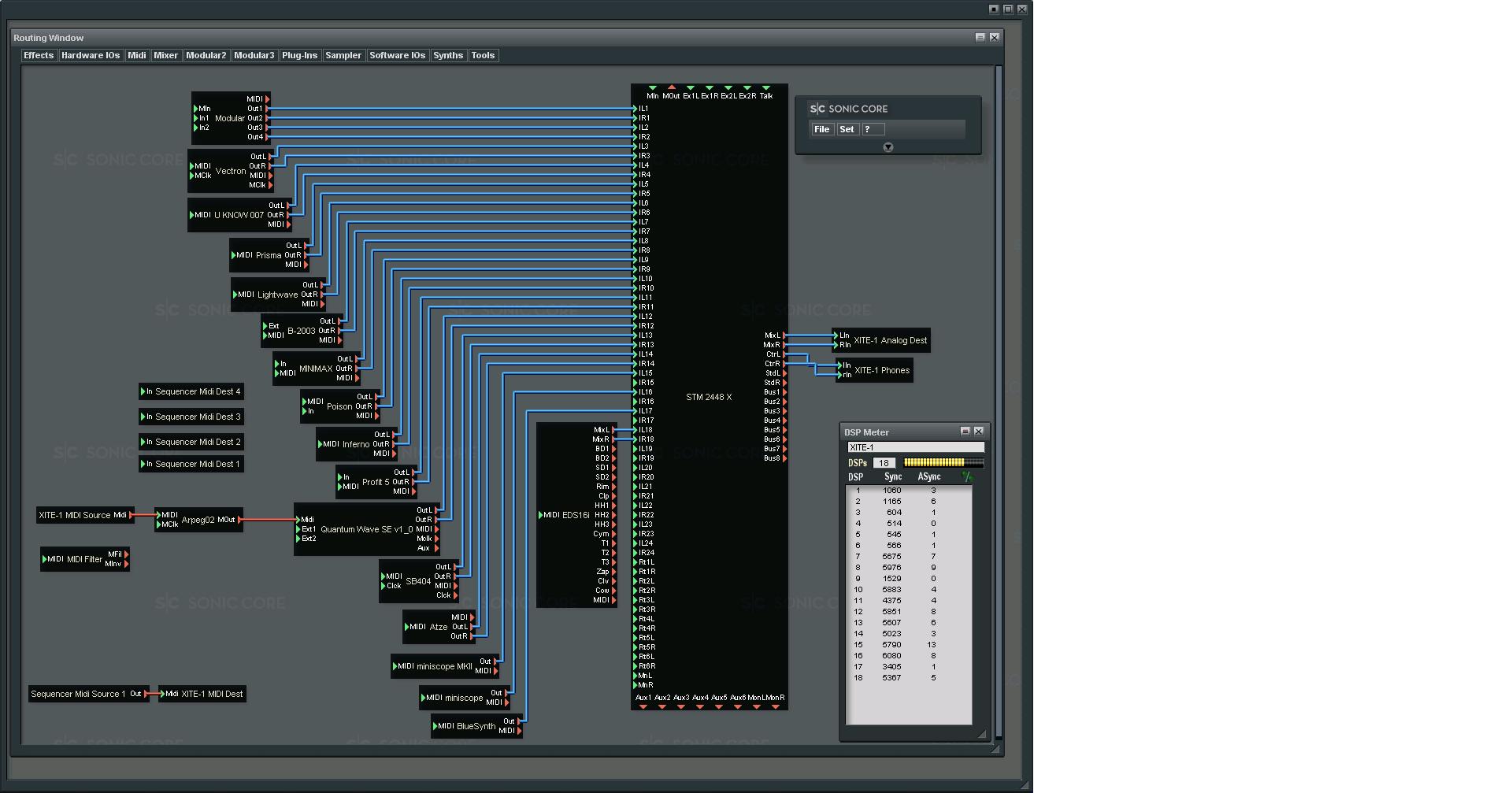This screenshot has width=1512, height=793.
Task: Click the Talk port on the mixer
Action: tap(765, 88)
